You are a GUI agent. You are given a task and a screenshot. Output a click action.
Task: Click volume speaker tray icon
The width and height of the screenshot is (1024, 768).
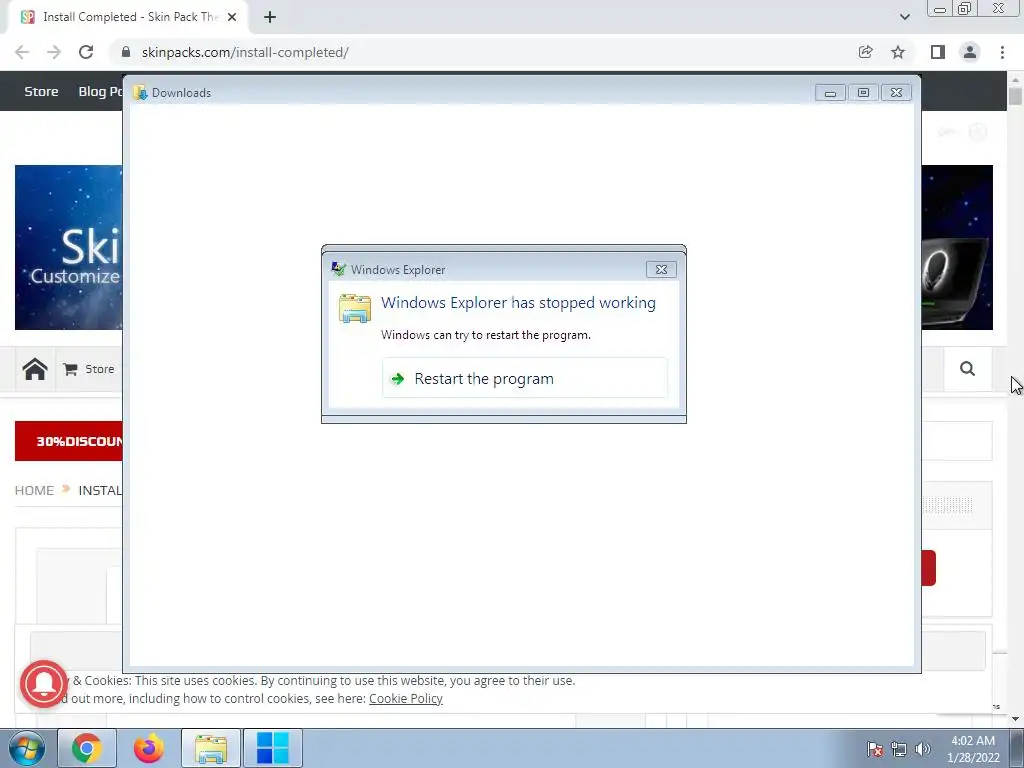pyautogui.click(x=922, y=749)
